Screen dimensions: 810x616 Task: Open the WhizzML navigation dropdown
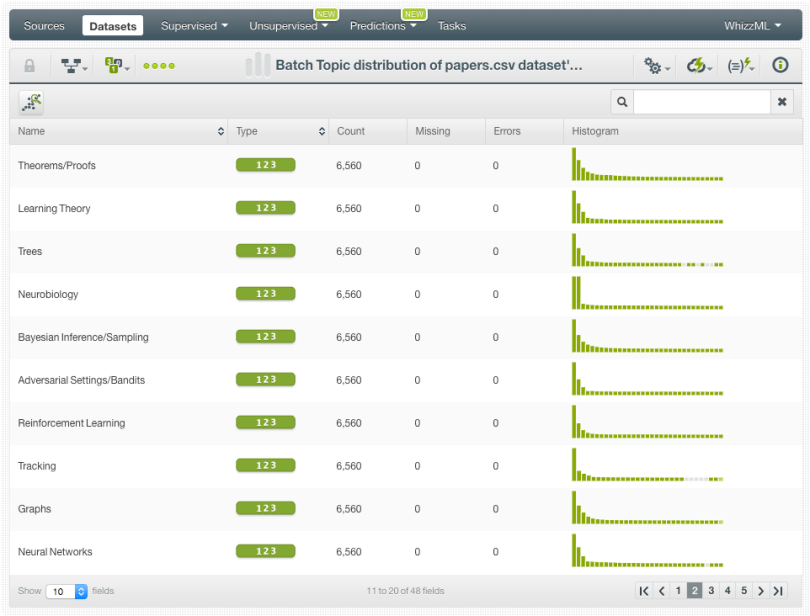(752, 26)
